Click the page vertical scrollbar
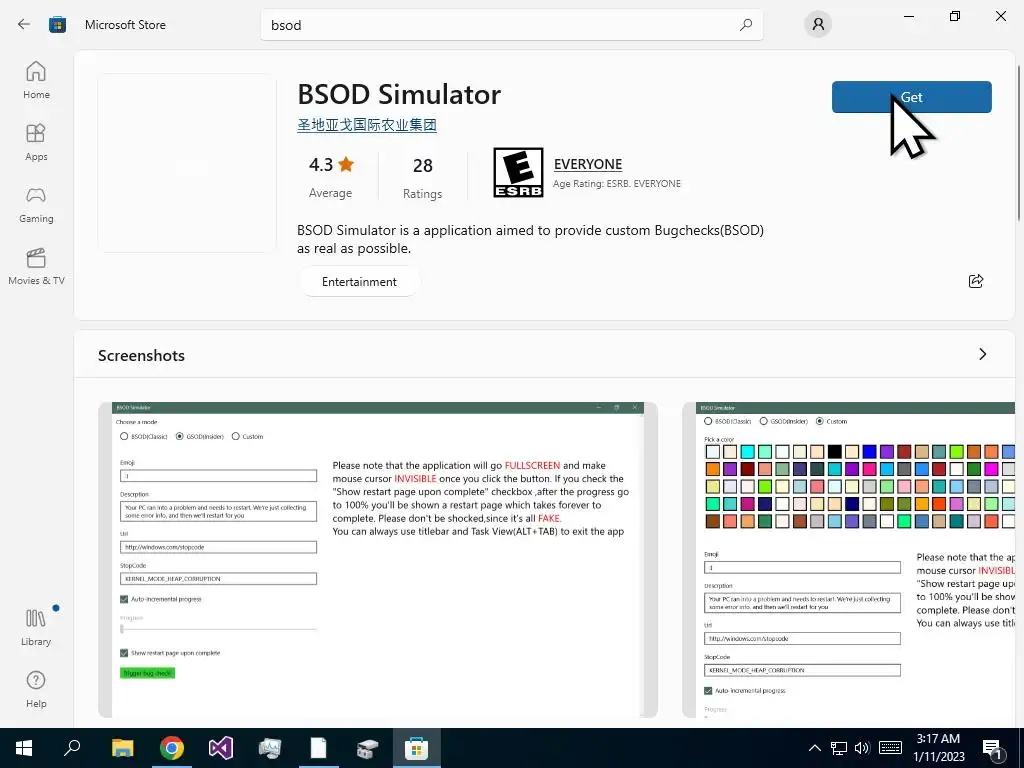 tap(1019, 144)
